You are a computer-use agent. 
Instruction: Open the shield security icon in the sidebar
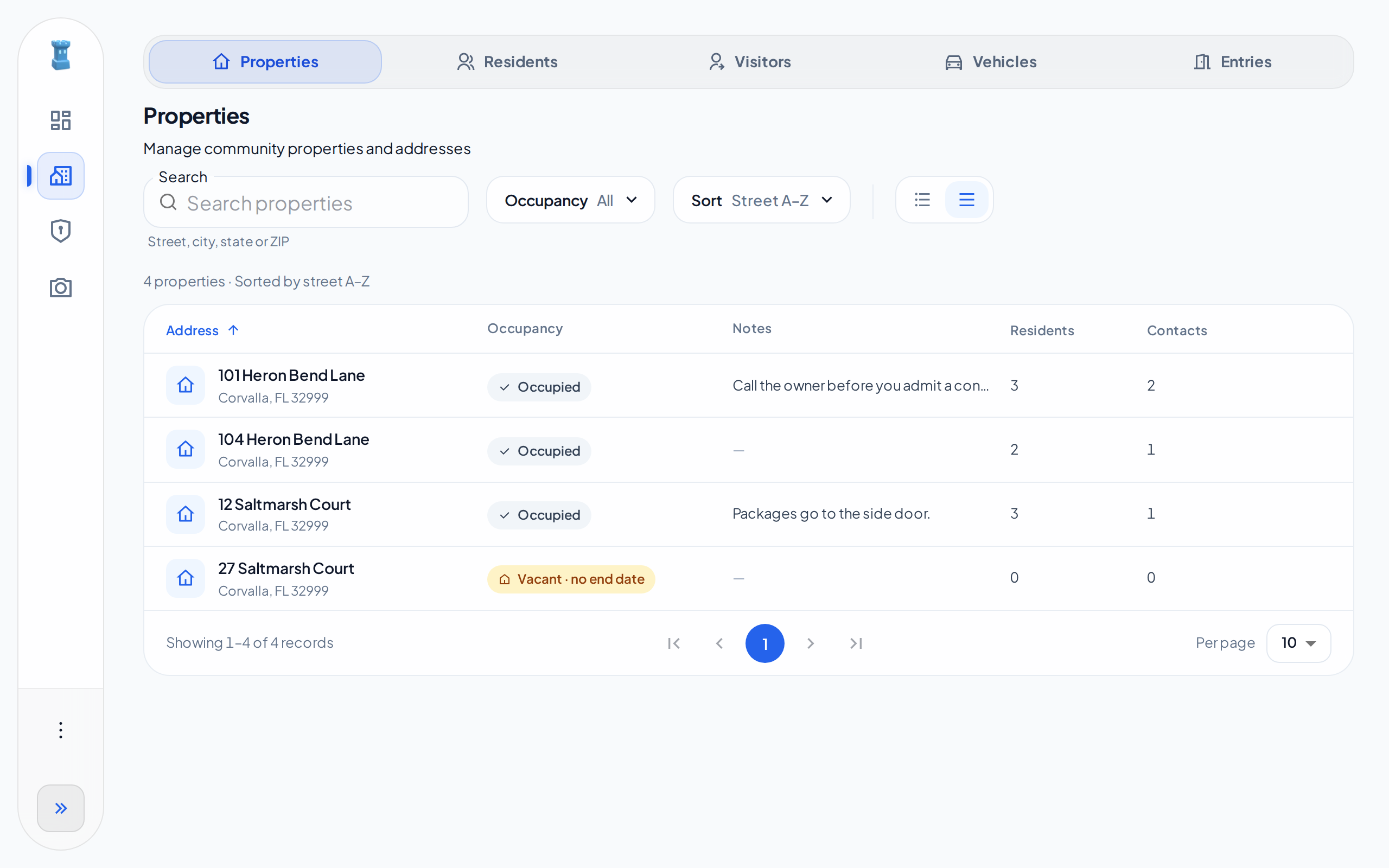[x=61, y=231]
